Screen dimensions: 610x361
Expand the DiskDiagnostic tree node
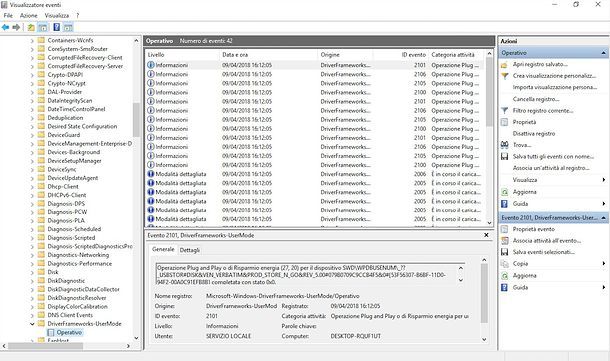pos(32,281)
